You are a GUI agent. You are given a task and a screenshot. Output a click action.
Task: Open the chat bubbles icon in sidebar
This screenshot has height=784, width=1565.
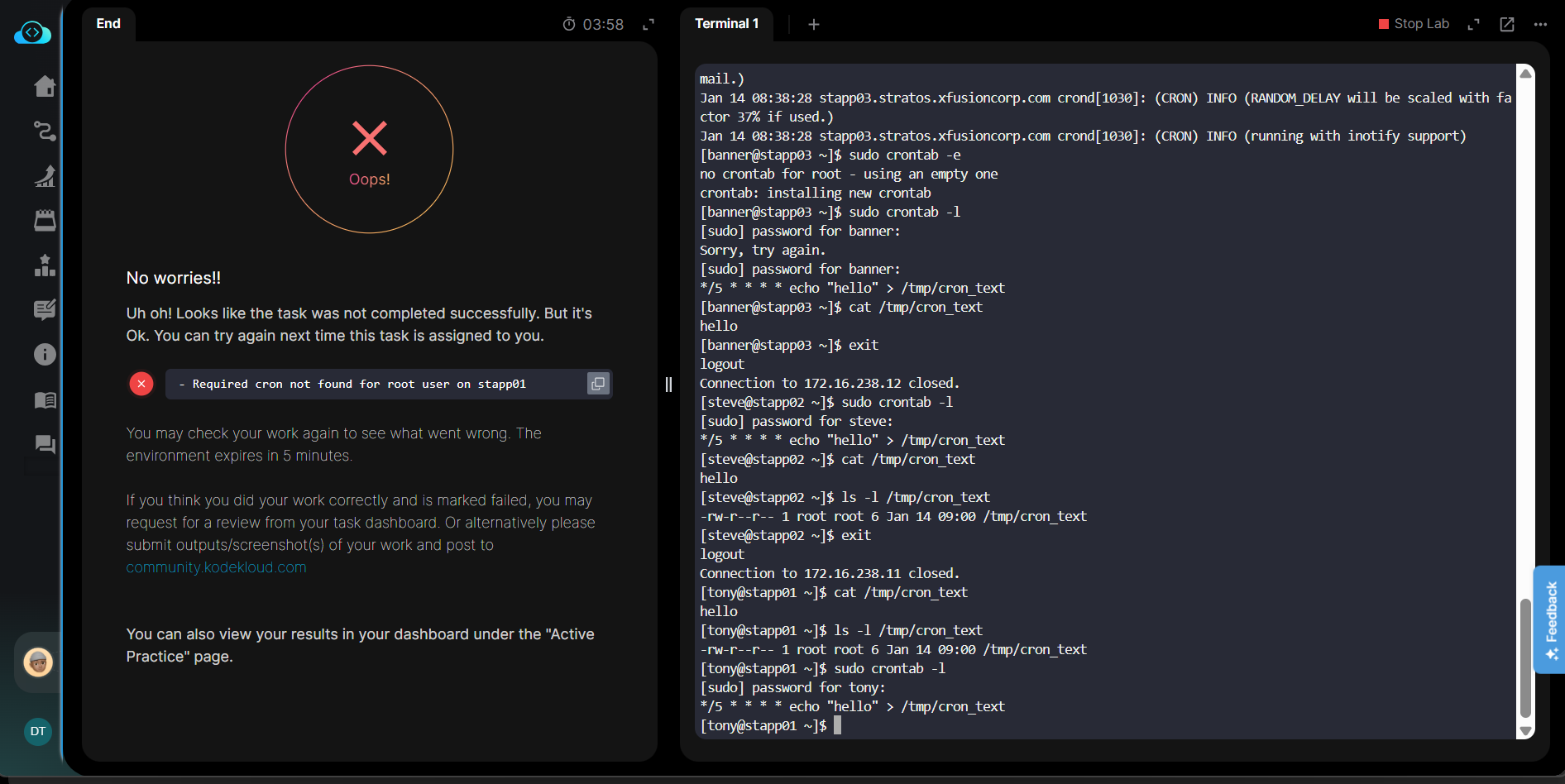[45, 445]
